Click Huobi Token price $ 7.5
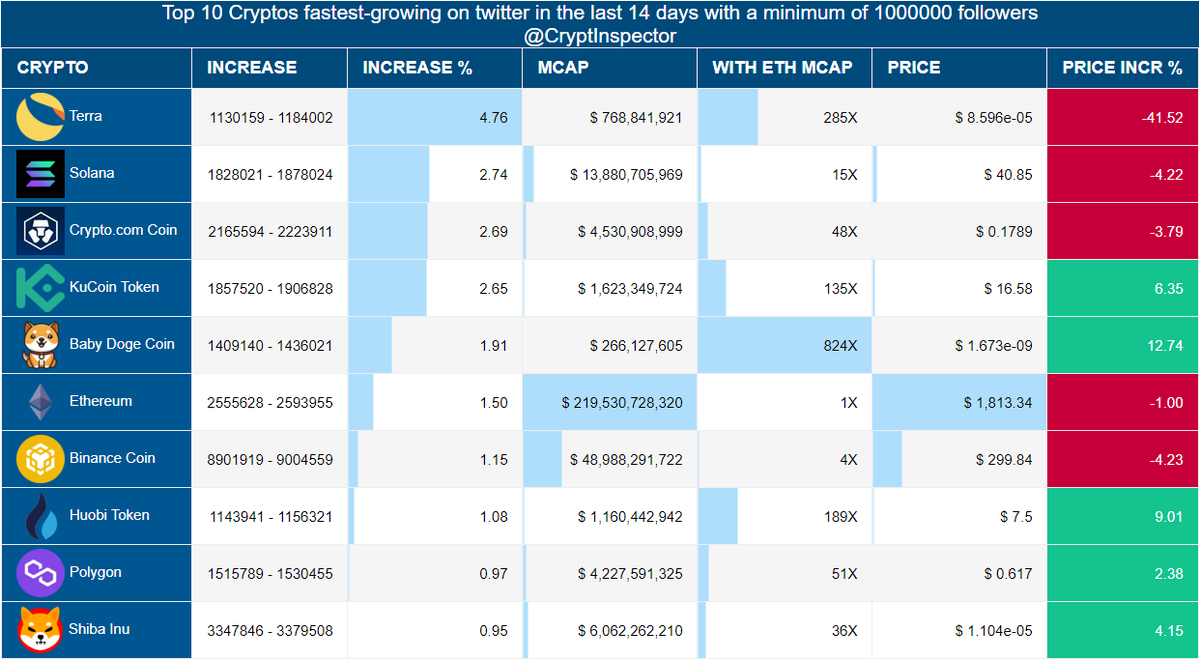1200x660 pixels. (x=1016, y=517)
